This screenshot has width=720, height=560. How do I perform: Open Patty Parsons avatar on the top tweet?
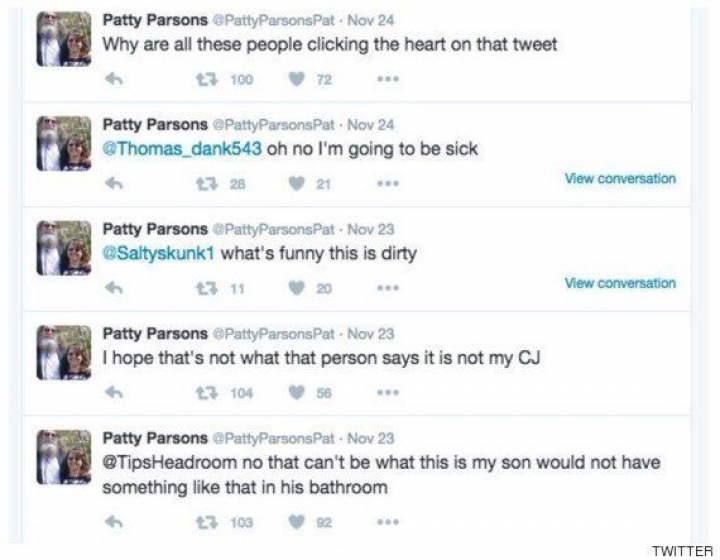64,38
